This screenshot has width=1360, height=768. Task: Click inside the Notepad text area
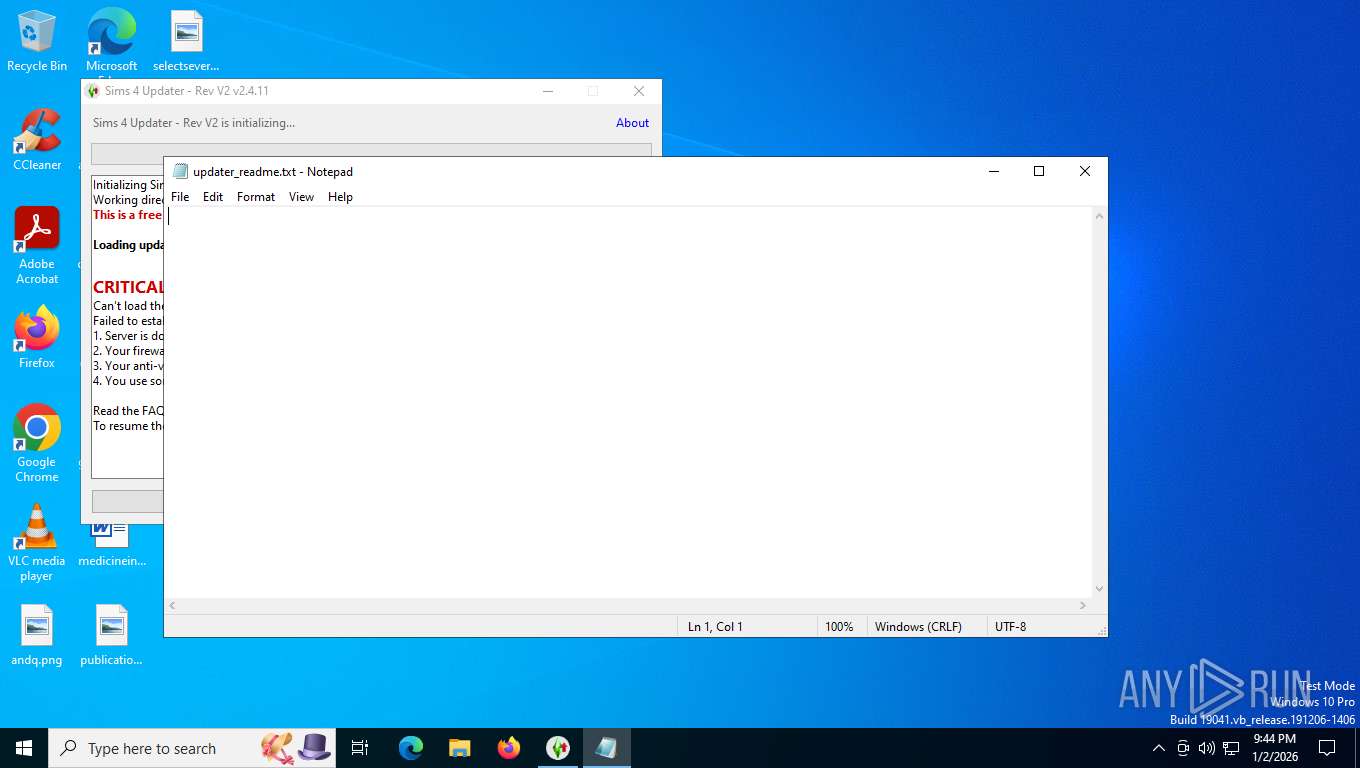point(628,402)
